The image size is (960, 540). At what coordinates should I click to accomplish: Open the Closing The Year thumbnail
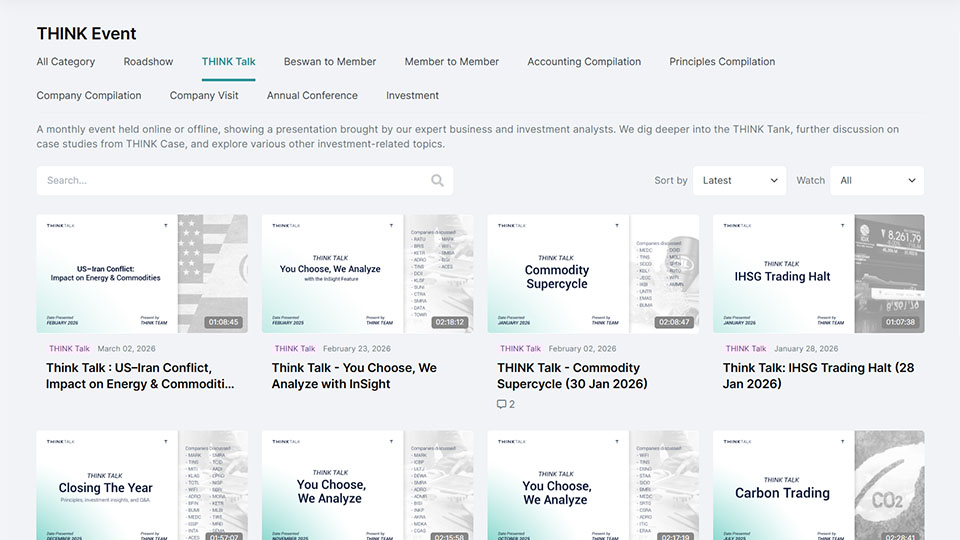click(142, 487)
